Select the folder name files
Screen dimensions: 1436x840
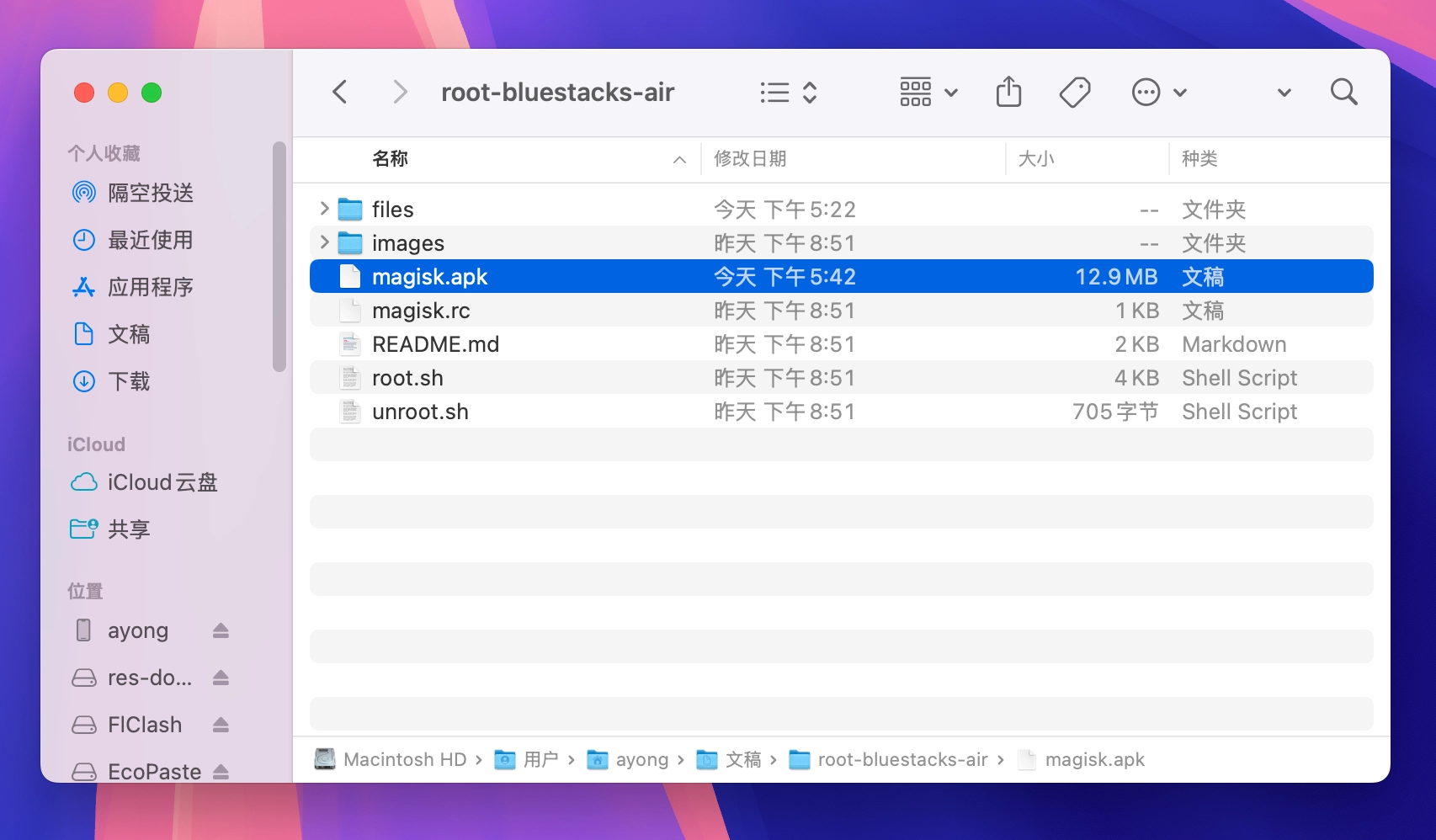click(393, 210)
